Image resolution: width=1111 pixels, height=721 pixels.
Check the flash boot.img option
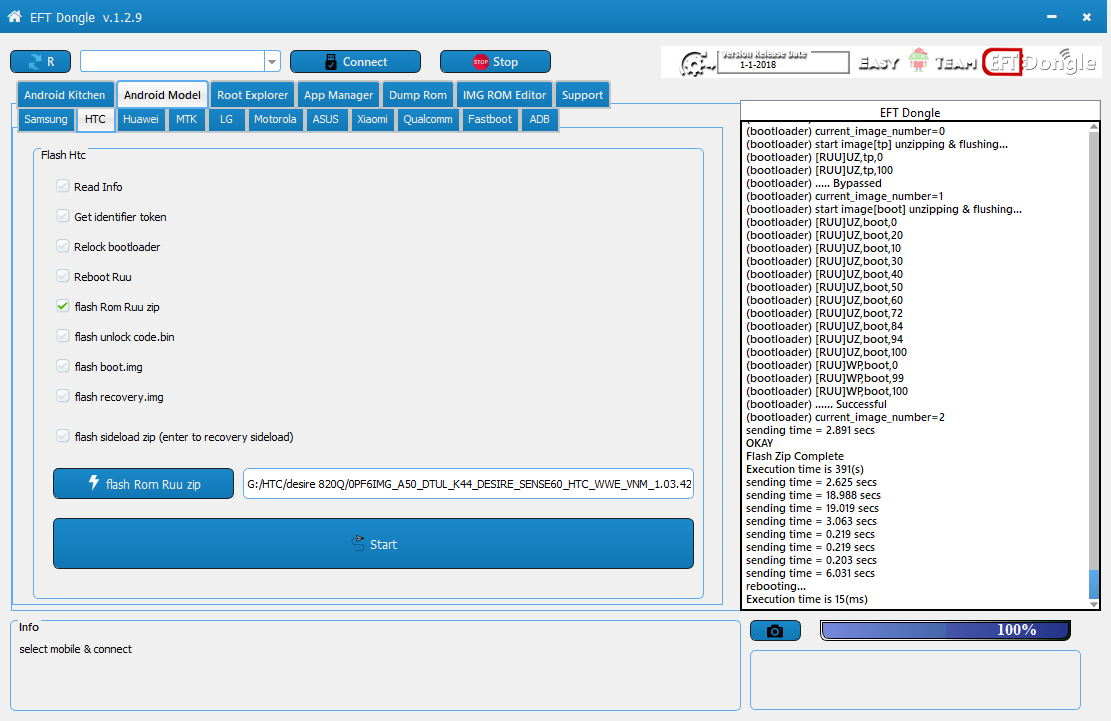62,366
